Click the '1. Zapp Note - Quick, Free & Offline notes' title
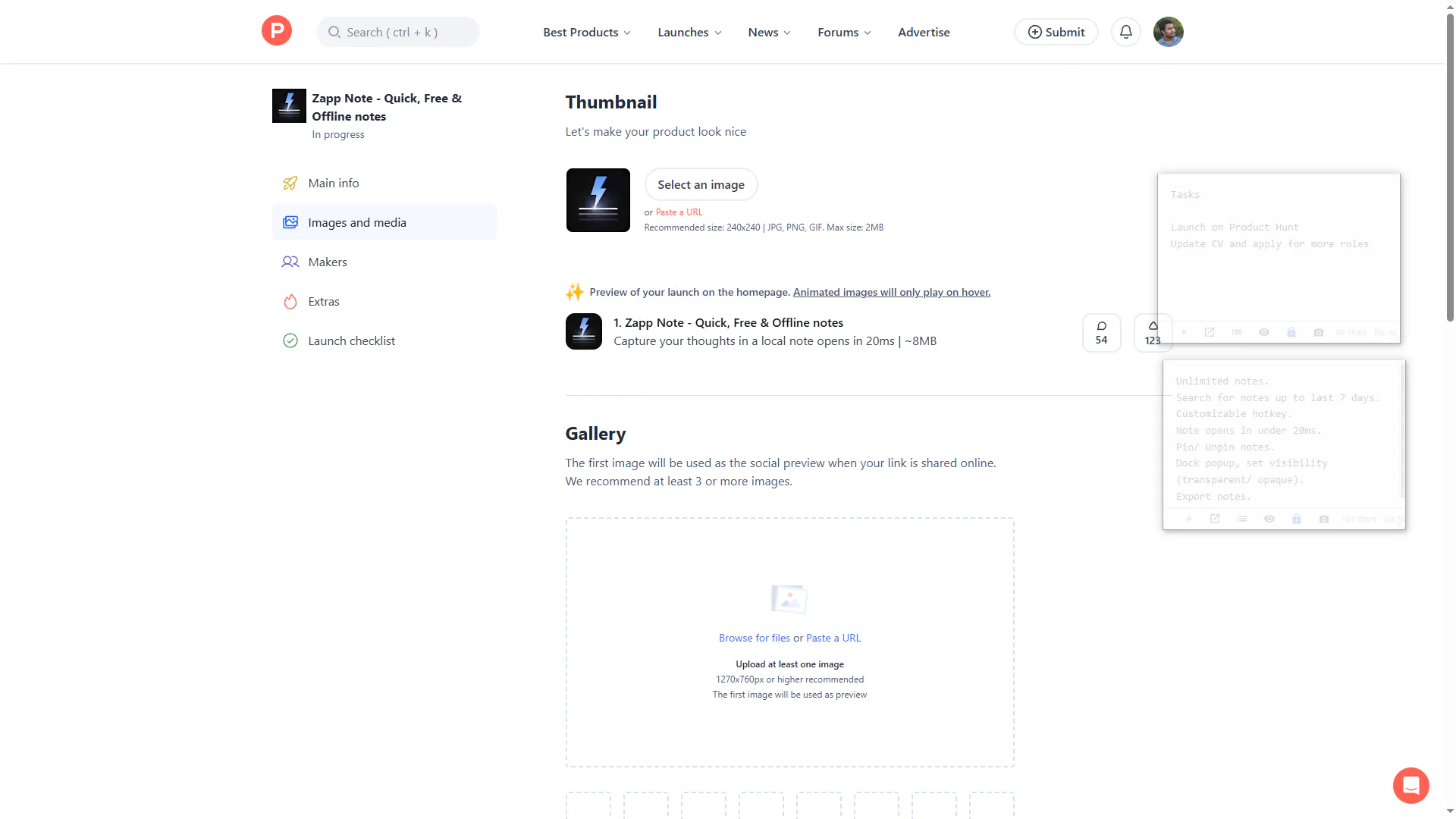The width and height of the screenshot is (1456, 819). coord(728,323)
